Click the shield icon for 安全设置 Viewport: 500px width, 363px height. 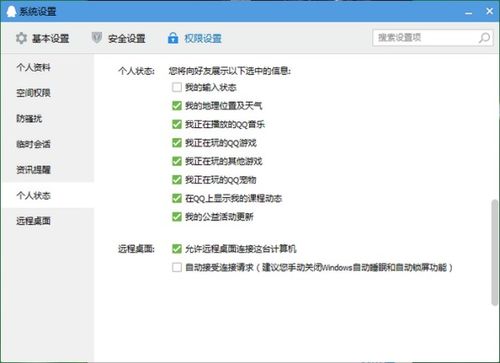click(97, 38)
